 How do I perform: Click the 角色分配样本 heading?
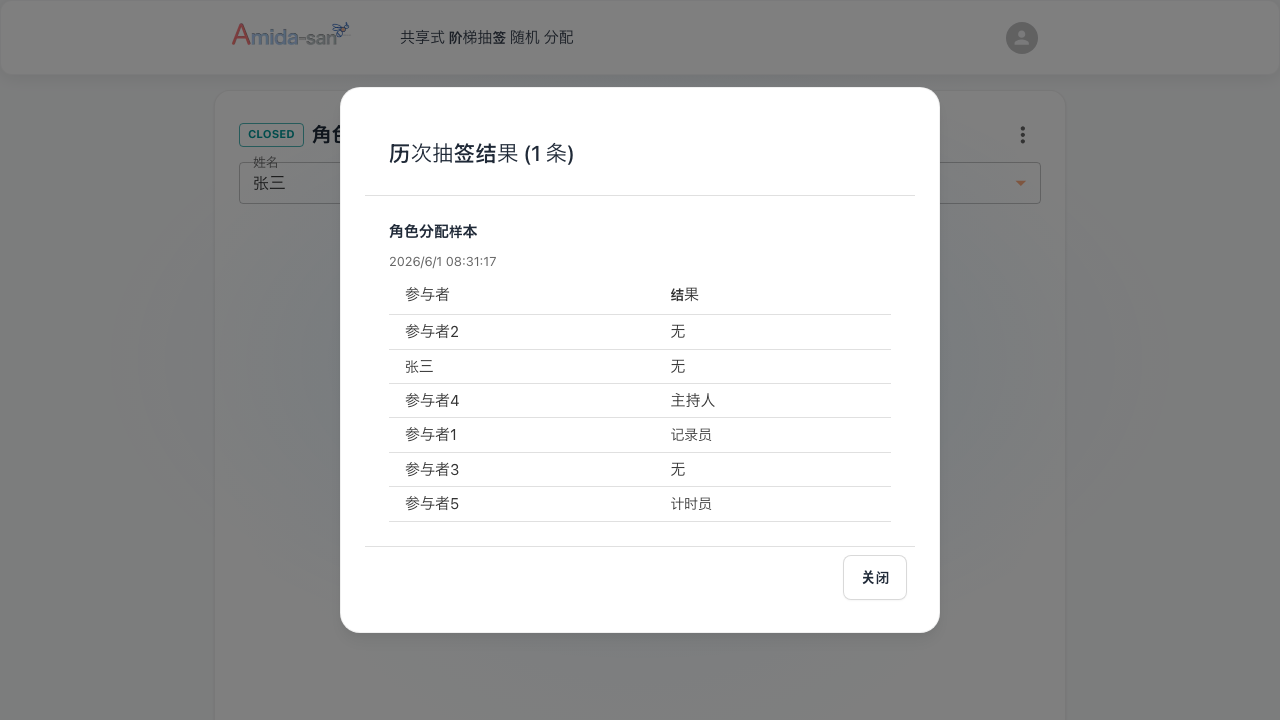tap(433, 231)
